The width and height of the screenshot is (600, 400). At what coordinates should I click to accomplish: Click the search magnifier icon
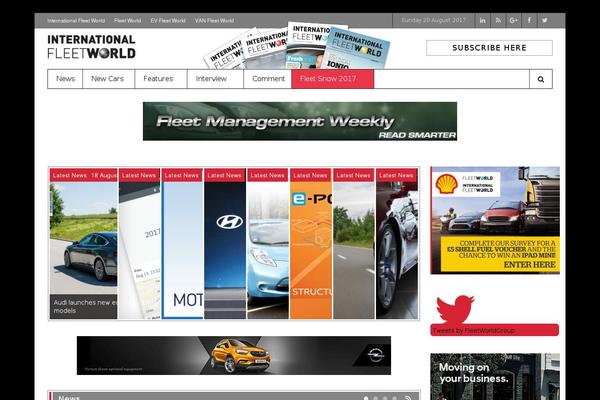tap(541, 79)
